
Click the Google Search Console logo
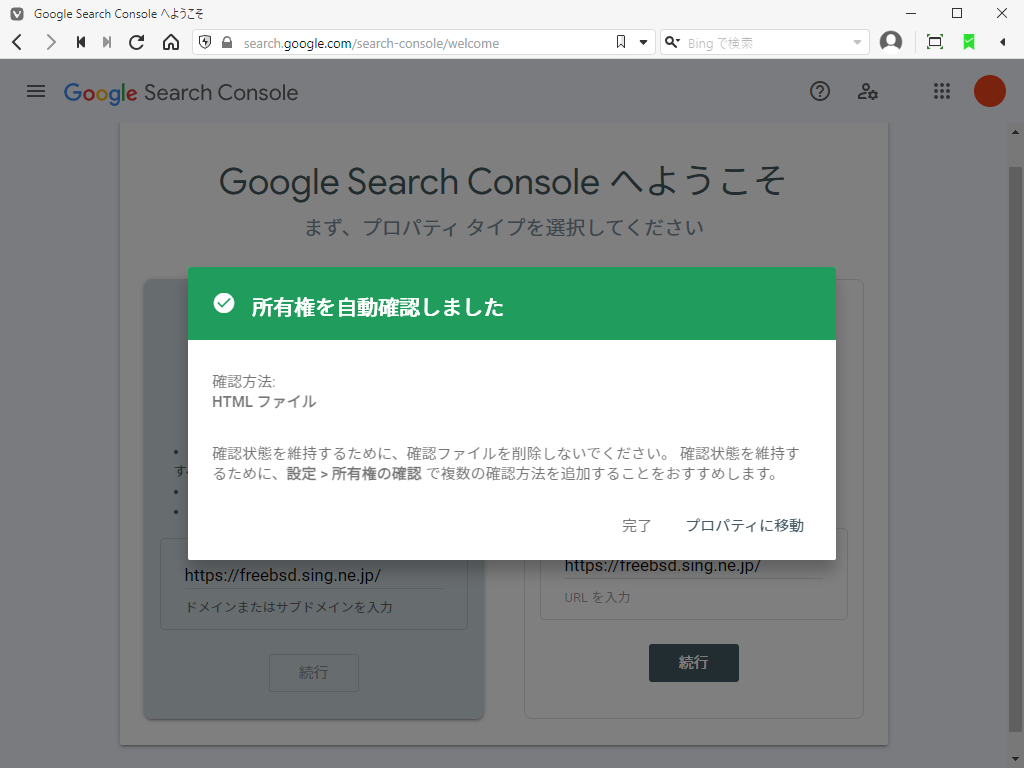tap(181, 93)
